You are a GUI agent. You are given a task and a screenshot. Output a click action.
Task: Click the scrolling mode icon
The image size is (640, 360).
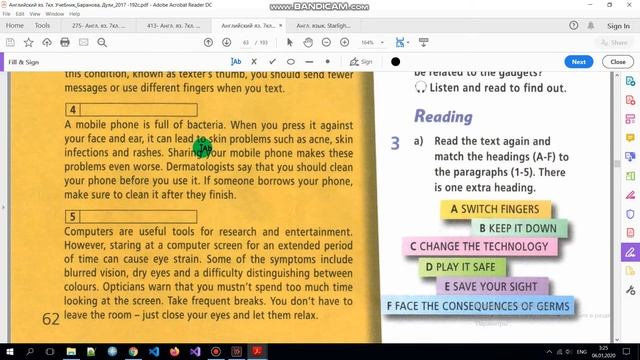point(423,42)
